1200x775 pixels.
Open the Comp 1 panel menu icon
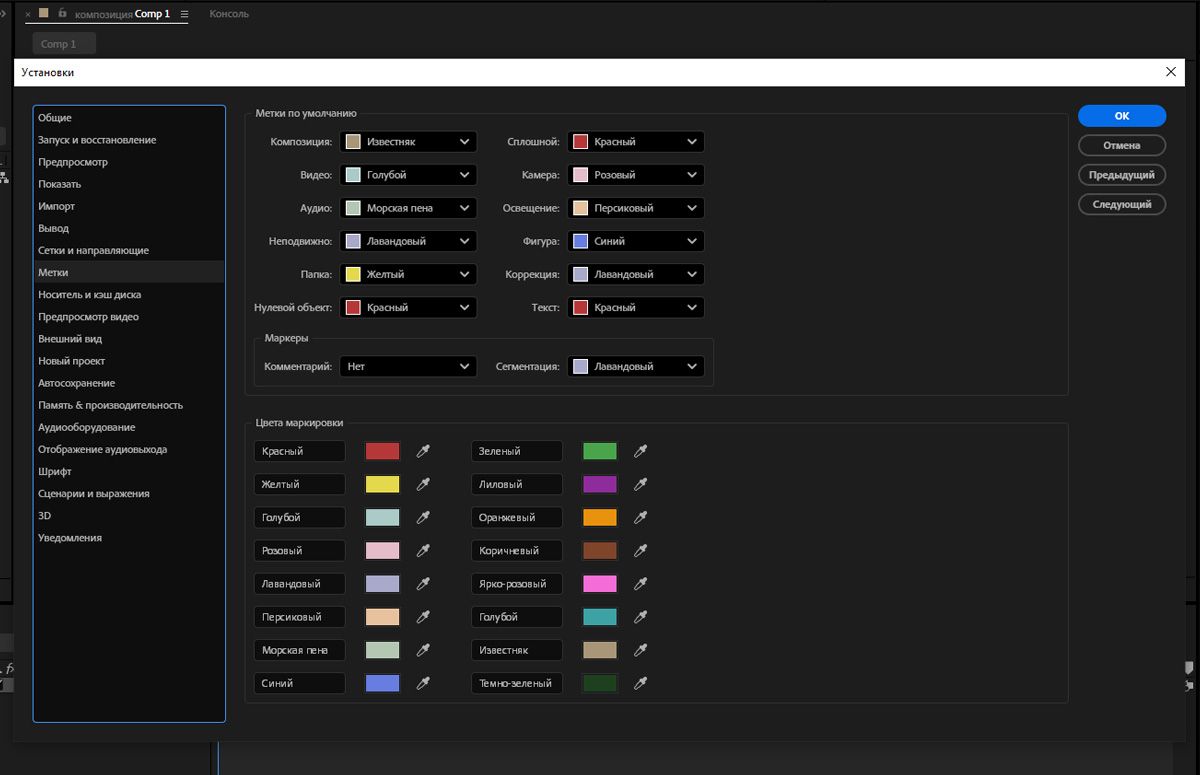(184, 14)
